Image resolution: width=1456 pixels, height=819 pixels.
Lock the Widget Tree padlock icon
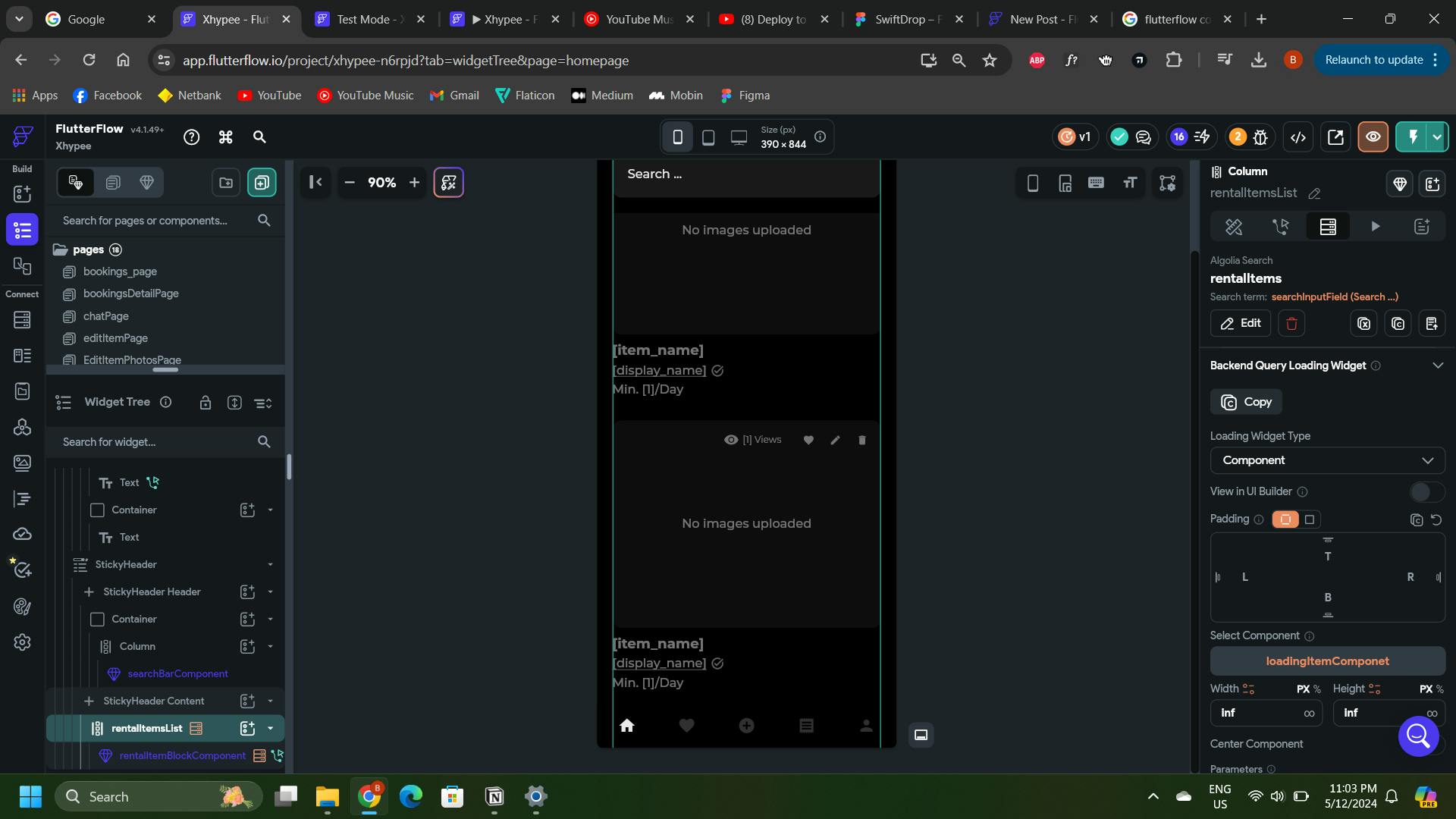pos(205,403)
